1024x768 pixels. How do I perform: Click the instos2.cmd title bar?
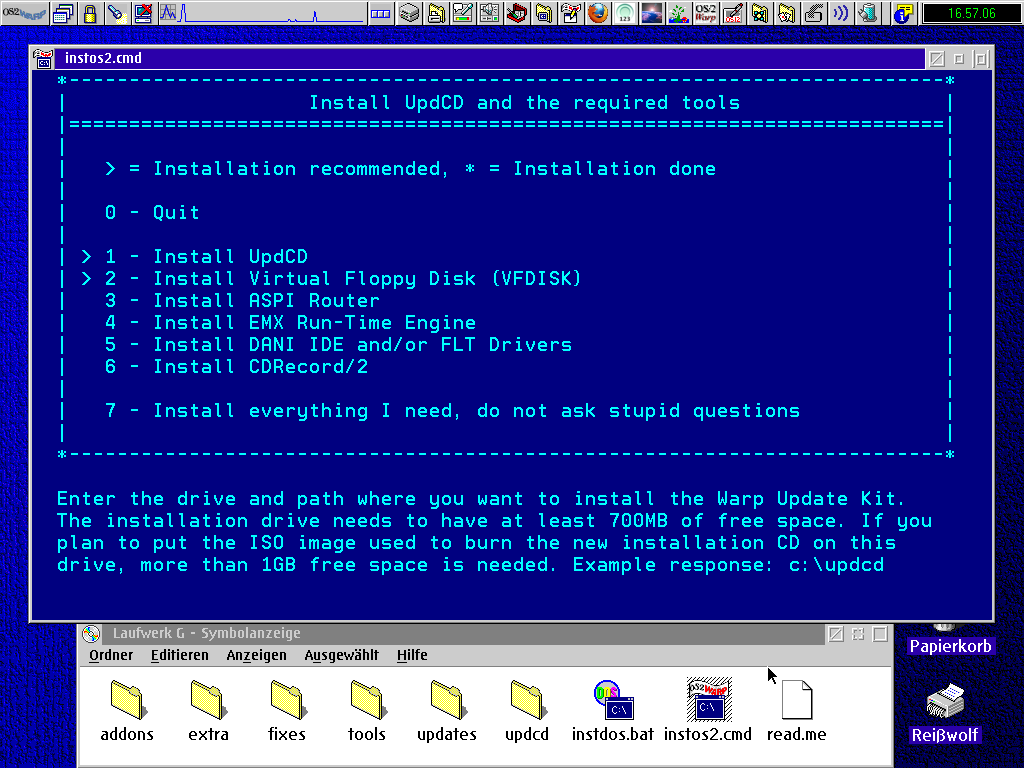[490, 59]
